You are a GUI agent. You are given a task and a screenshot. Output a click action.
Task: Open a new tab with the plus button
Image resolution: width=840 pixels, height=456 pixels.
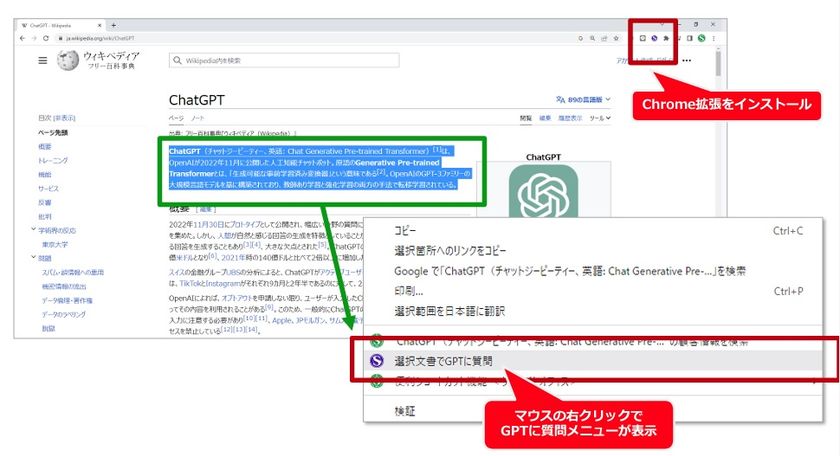(114, 25)
